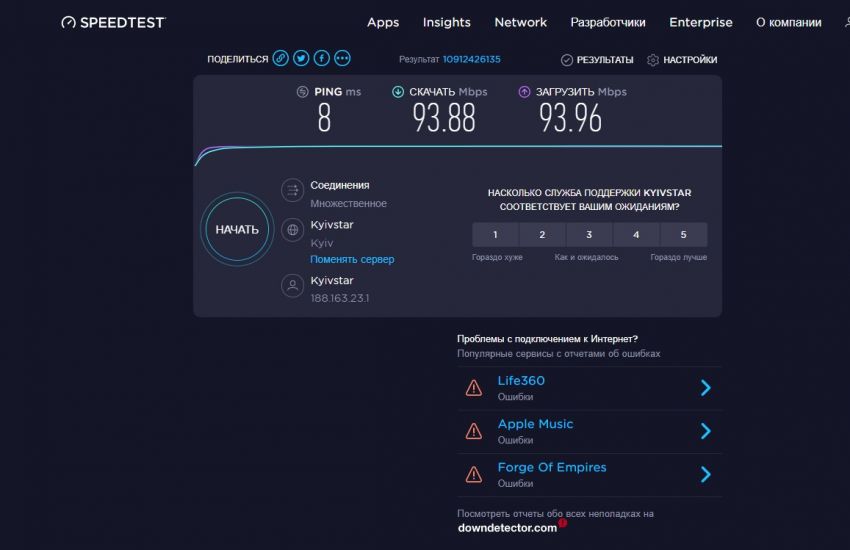Image resolution: width=850 pixels, height=550 pixels.
Task: Click the globe icon beside Kyivstar server
Action: 292,230
